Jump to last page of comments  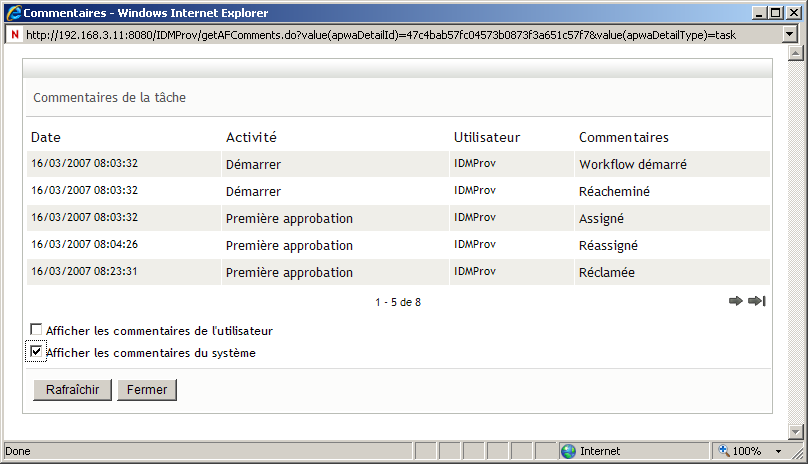click(757, 301)
